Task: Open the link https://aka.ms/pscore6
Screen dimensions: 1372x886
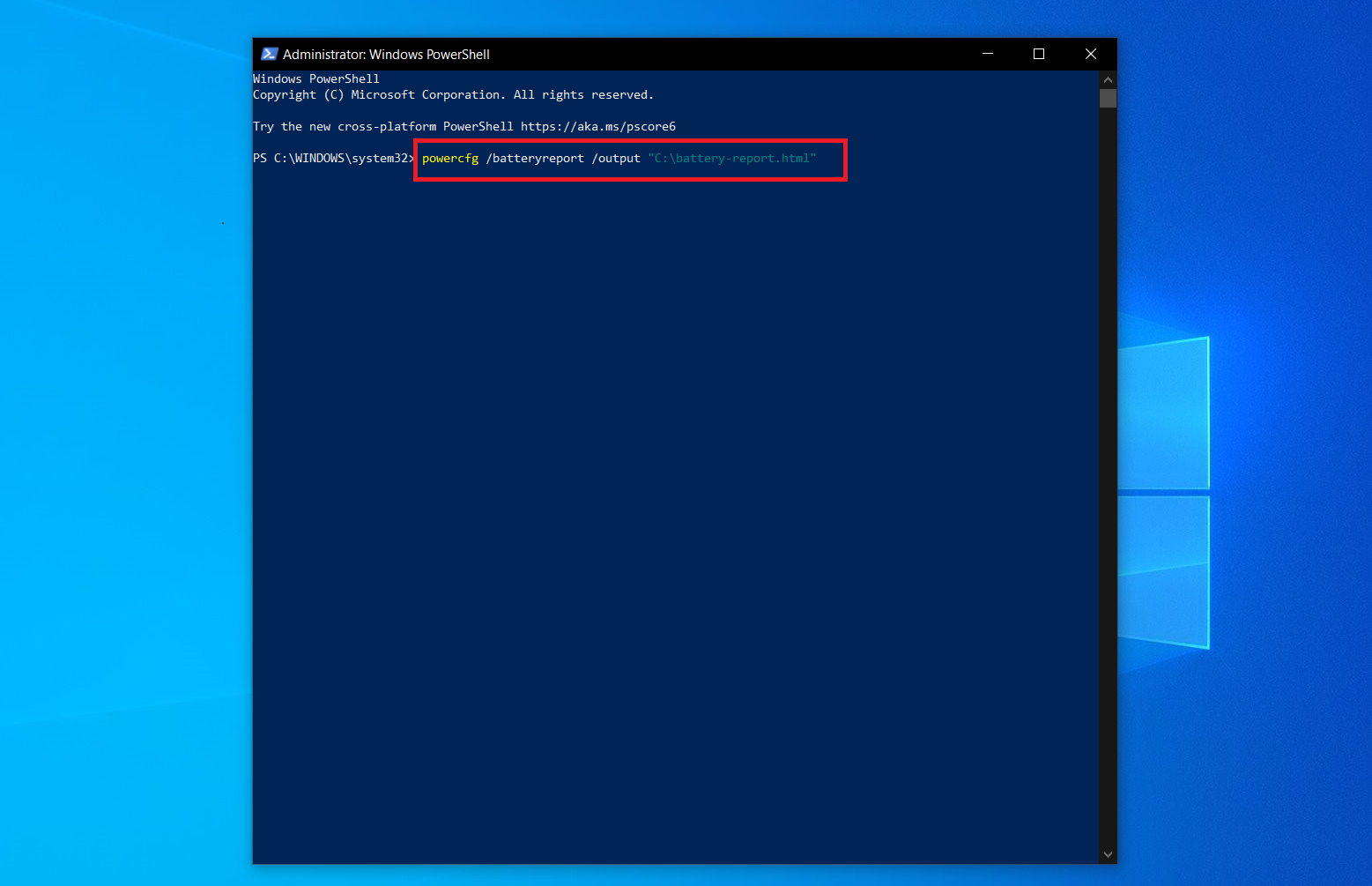Action: click(x=597, y=126)
